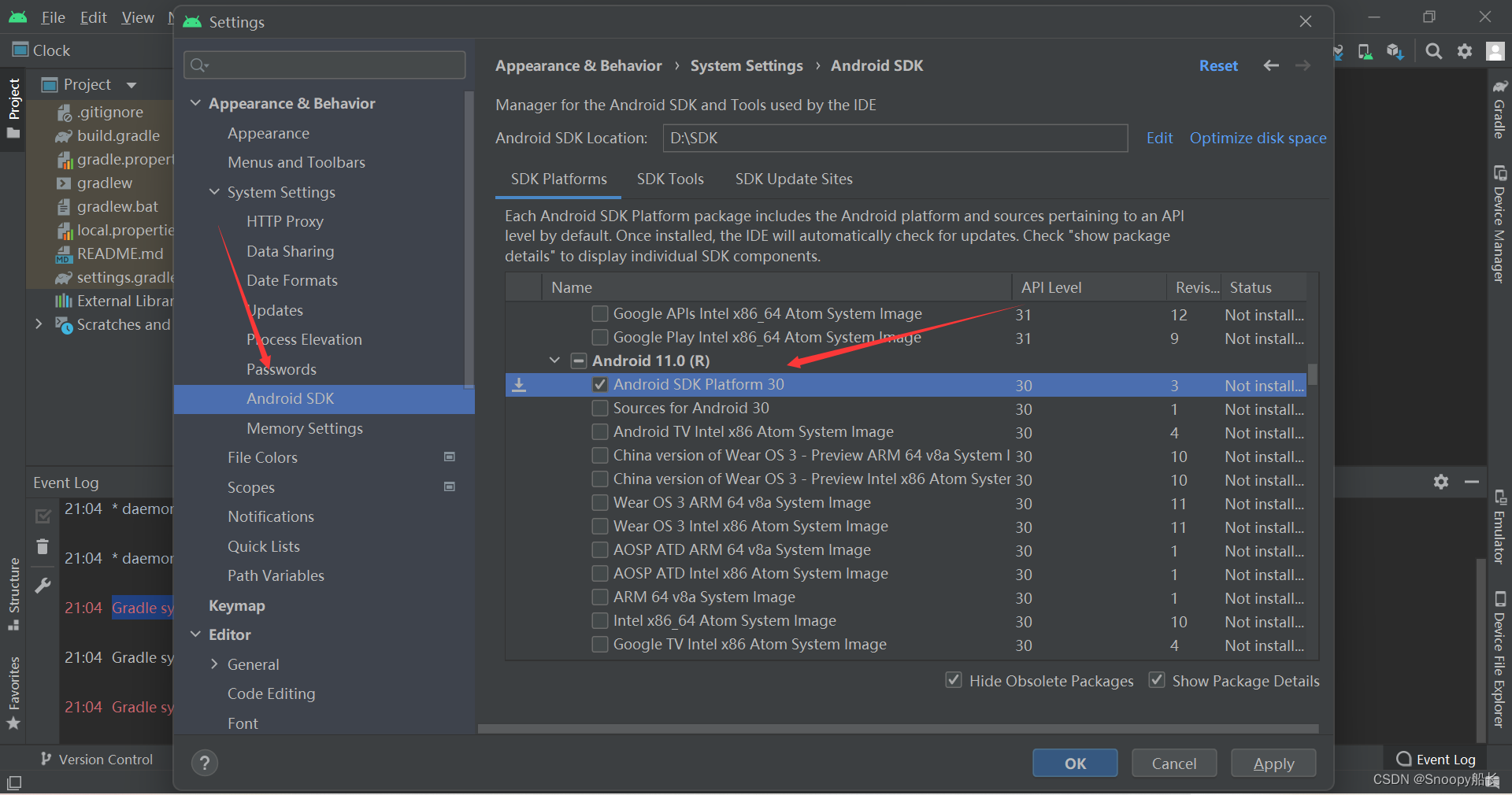The height and width of the screenshot is (795, 1512).
Task: Open the Favorites tool window
Action: click(13, 693)
